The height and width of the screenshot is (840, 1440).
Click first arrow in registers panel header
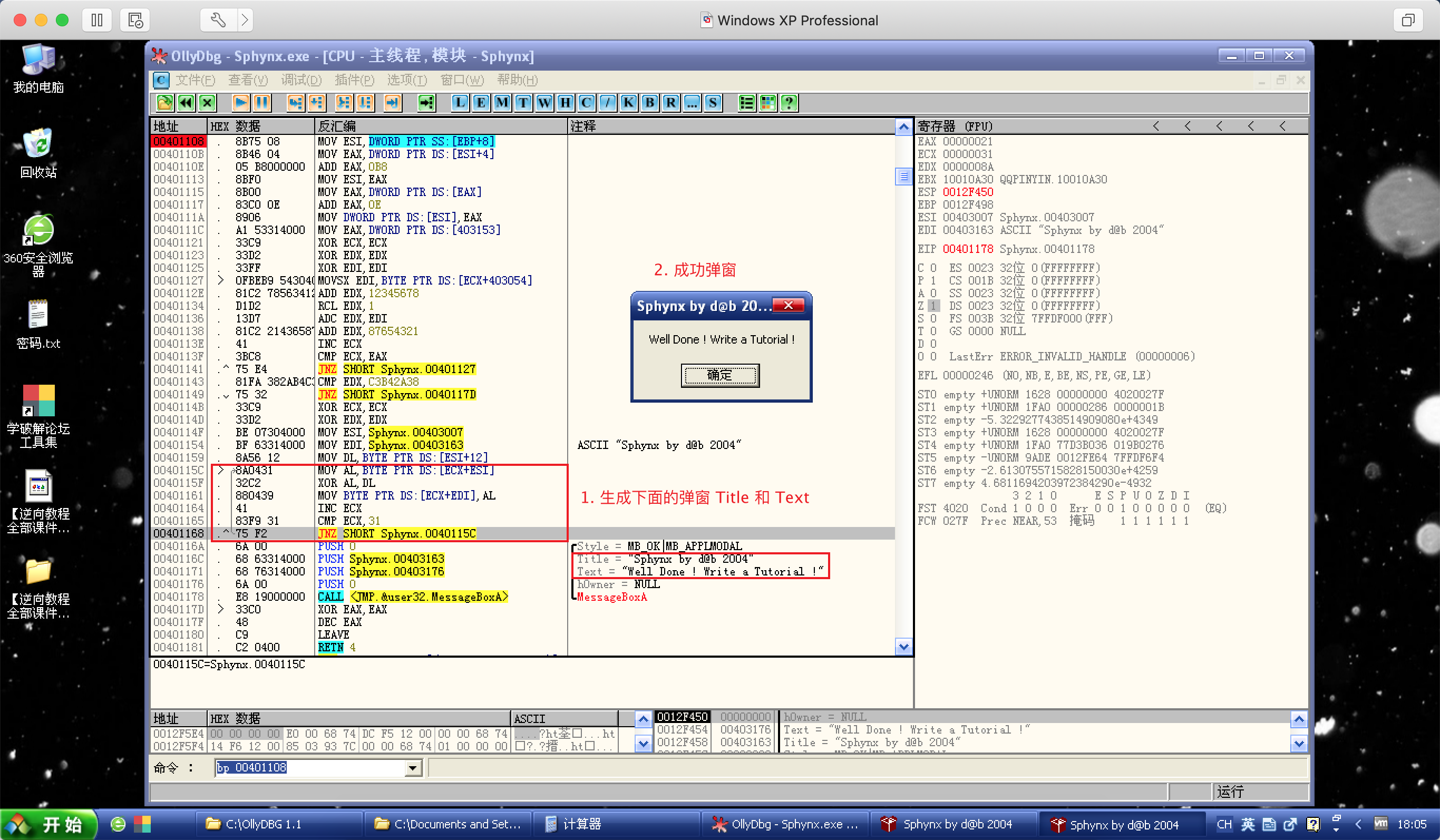pos(1155,126)
